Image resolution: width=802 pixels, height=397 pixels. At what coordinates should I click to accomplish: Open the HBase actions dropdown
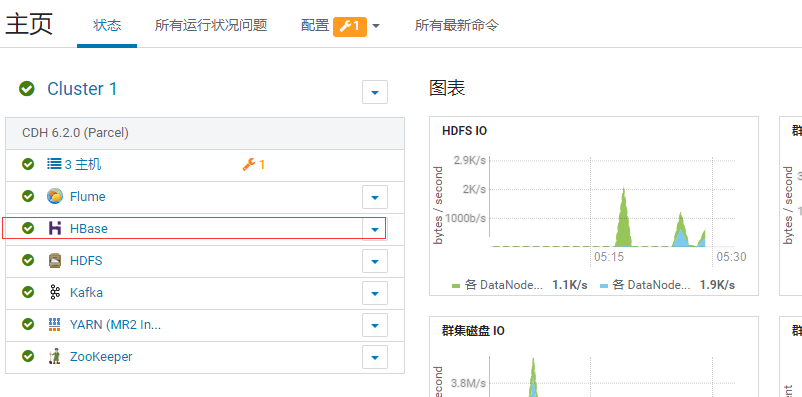pyautogui.click(x=375, y=229)
